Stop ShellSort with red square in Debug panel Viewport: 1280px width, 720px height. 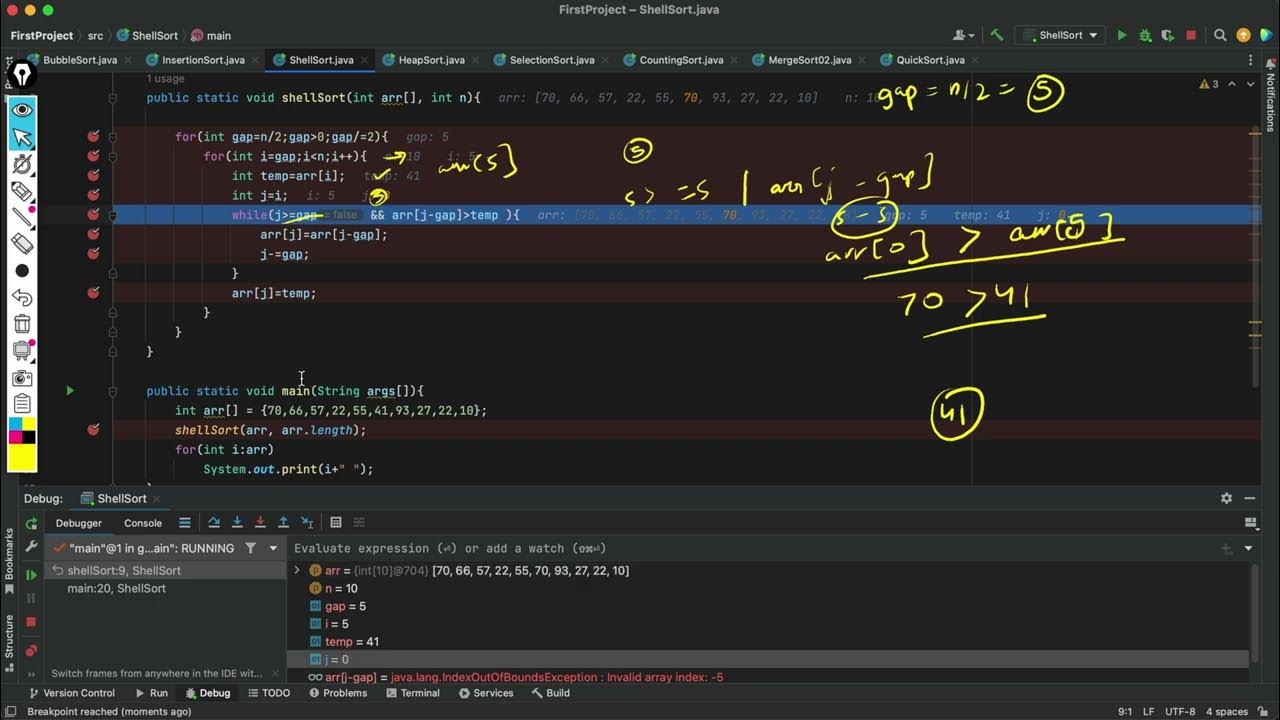pos(31,622)
